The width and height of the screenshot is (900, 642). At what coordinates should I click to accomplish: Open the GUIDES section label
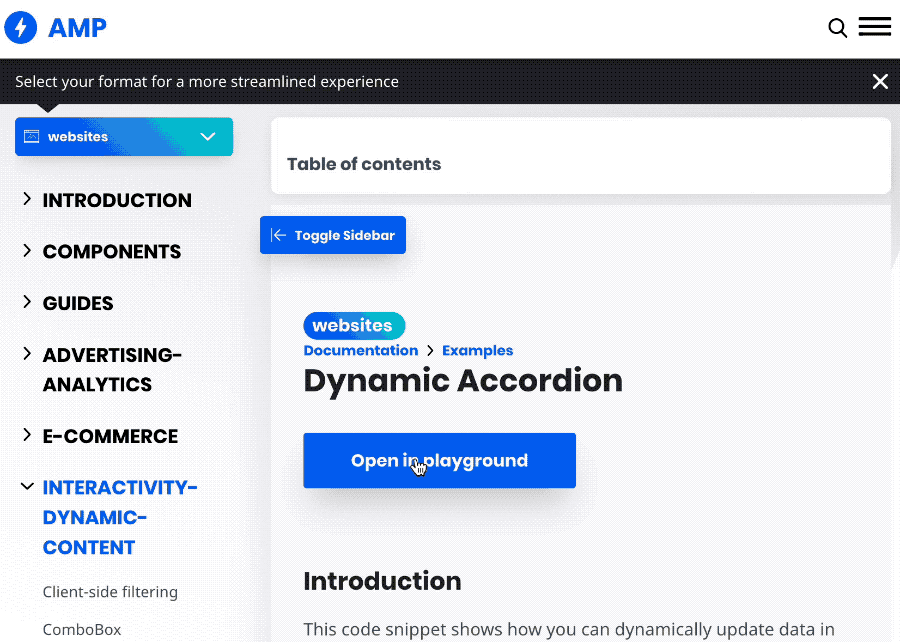[x=78, y=304]
